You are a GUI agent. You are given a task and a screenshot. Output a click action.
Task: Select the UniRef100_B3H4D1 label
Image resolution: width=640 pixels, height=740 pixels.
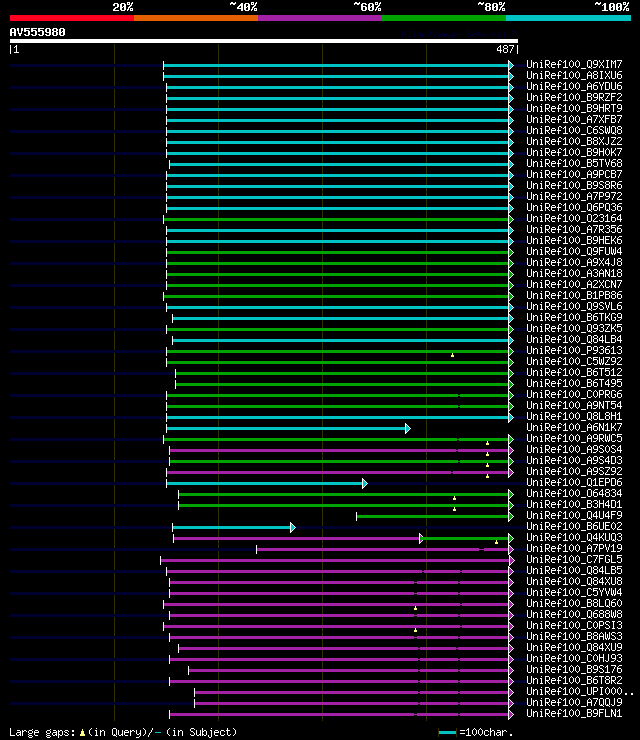[x=574, y=505]
